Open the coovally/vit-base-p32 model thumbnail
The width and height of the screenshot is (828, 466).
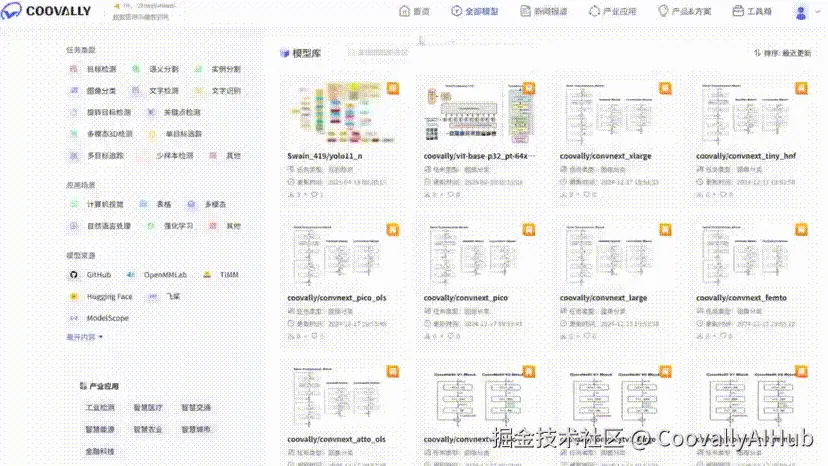(479, 113)
